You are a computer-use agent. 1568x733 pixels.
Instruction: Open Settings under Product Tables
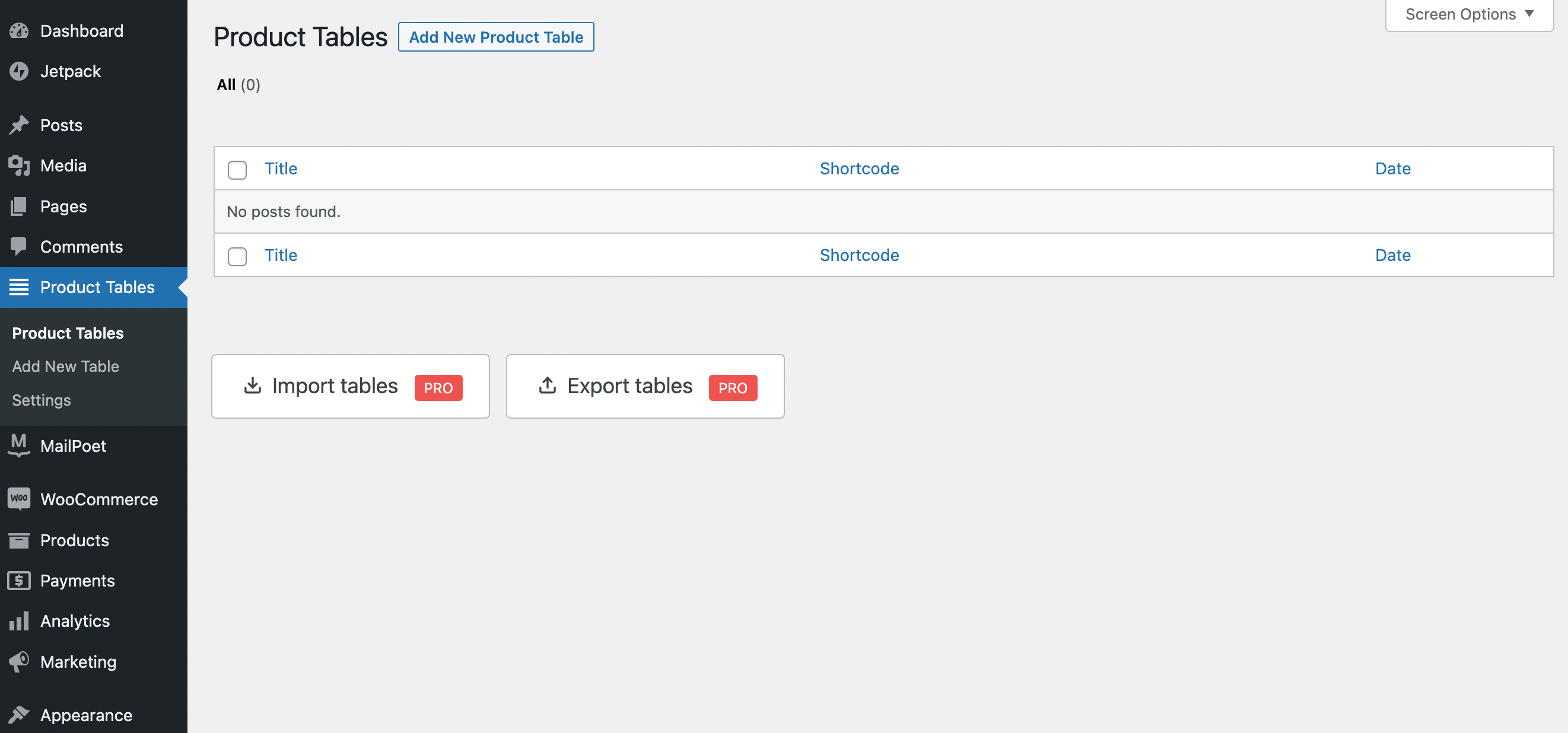coord(42,400)
